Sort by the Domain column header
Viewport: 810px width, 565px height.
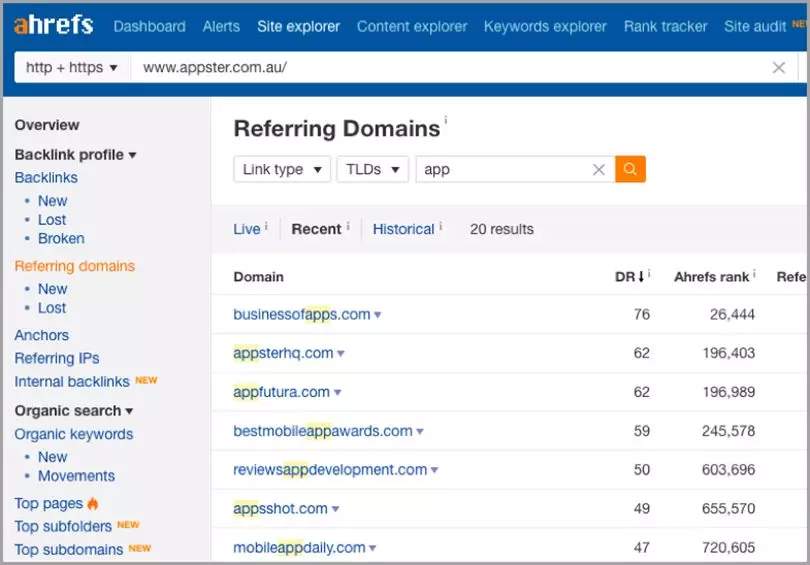click(258, 277)
